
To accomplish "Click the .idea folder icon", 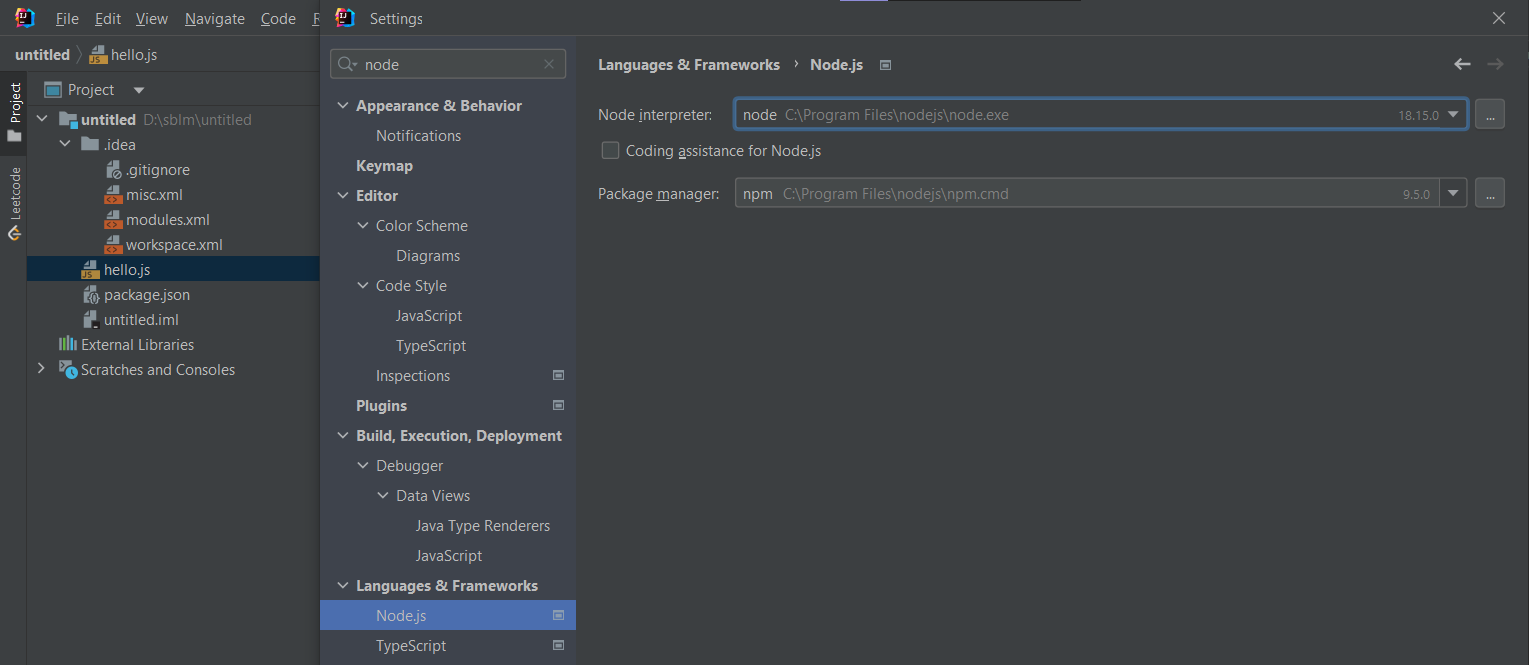I will click(x=90, y=145).
